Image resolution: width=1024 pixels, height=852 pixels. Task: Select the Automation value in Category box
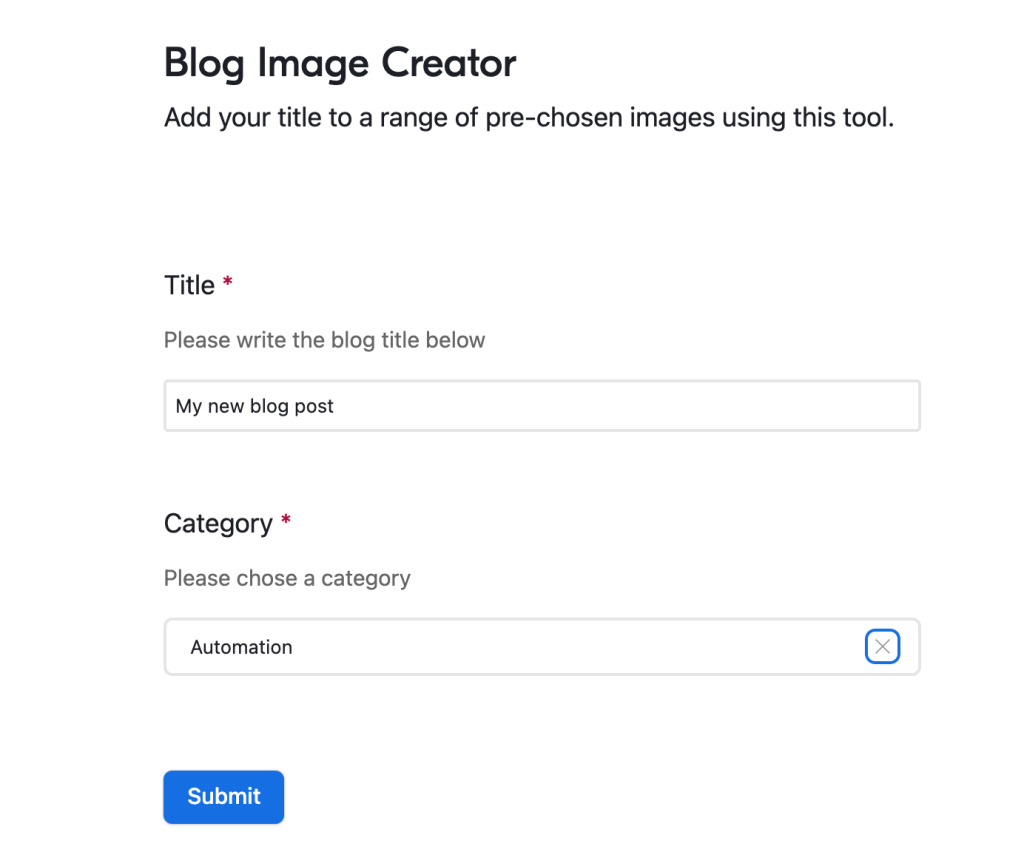(x=241, y=647)
